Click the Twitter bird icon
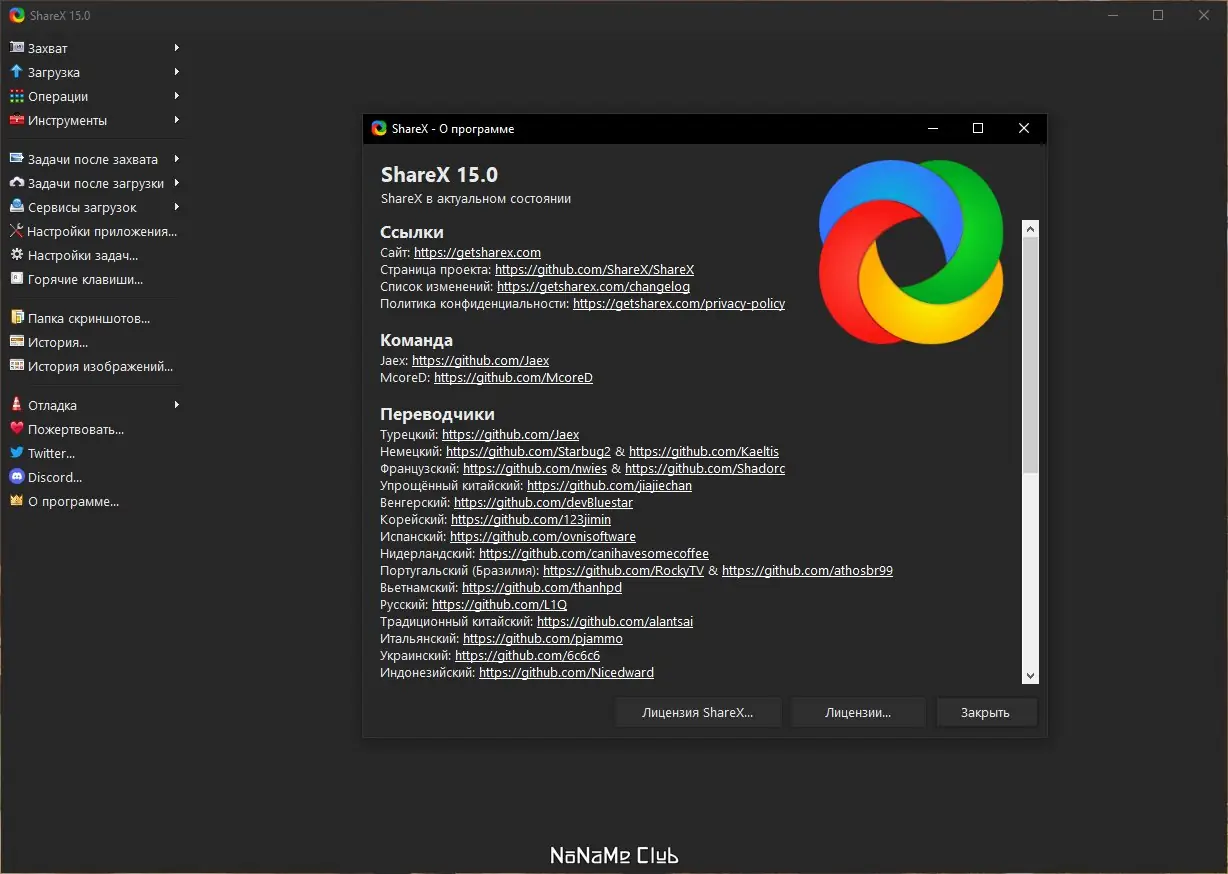The image size is (1228, 874). pyautogui.click(x=16, y=453)
